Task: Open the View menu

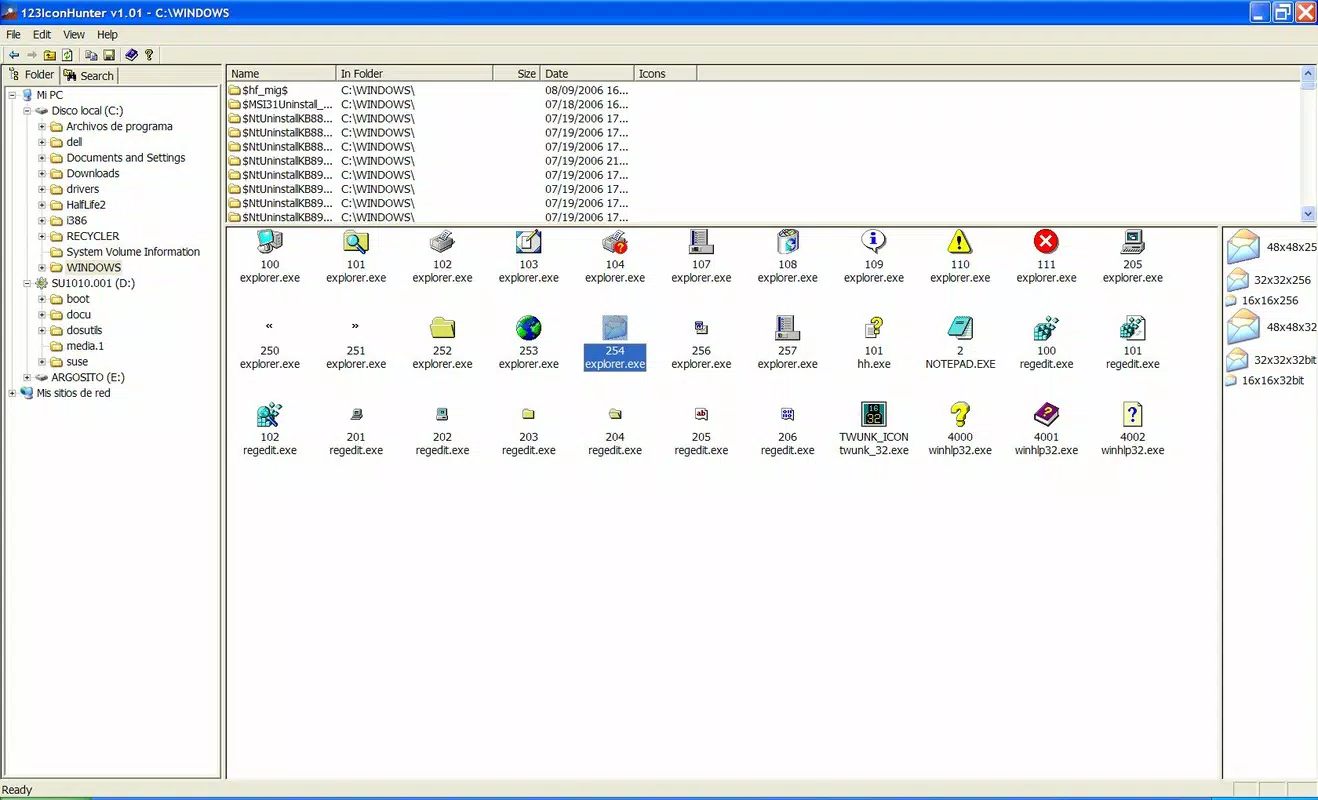Action: (74, 34)
